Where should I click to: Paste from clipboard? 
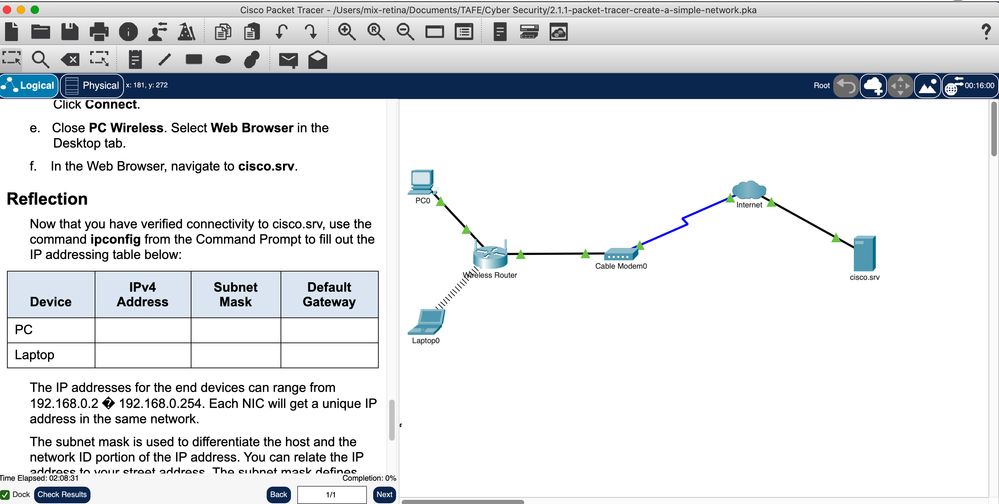click(252, 32)
